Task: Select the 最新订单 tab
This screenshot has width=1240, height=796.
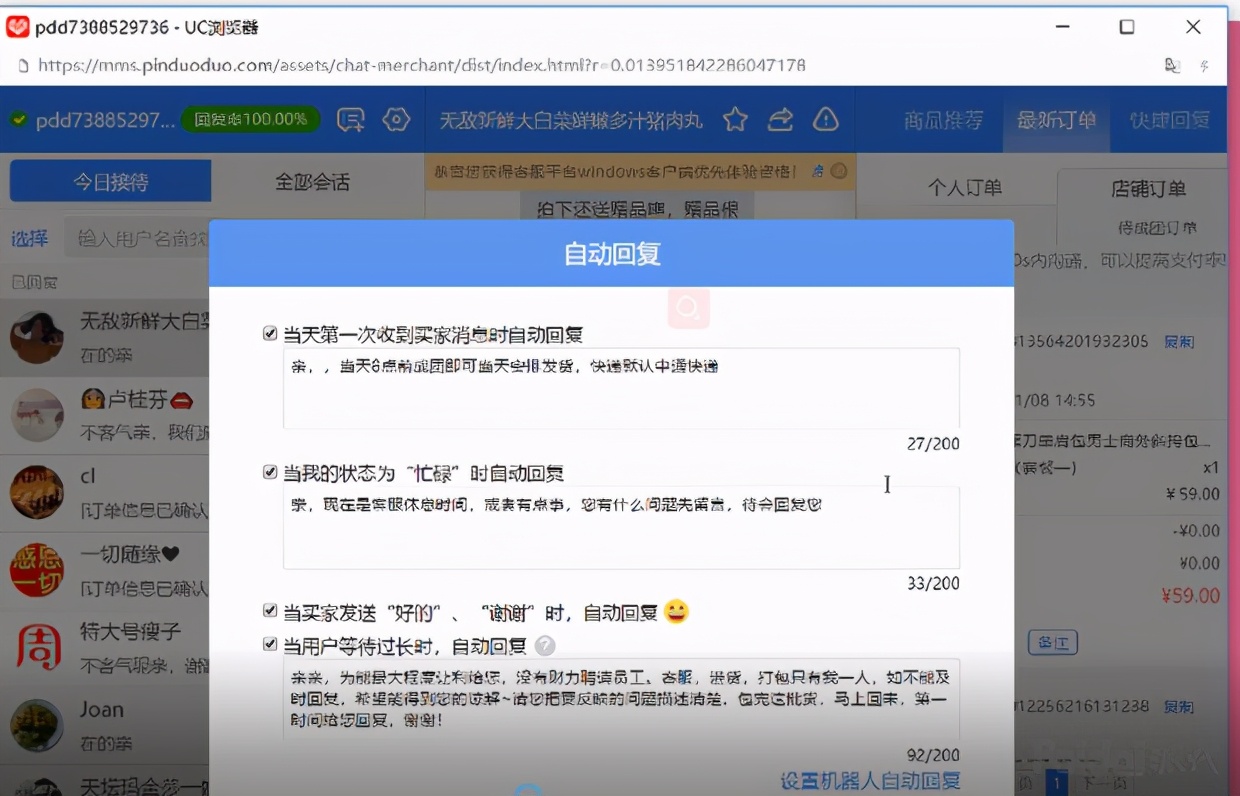Action: [1056, 119]
